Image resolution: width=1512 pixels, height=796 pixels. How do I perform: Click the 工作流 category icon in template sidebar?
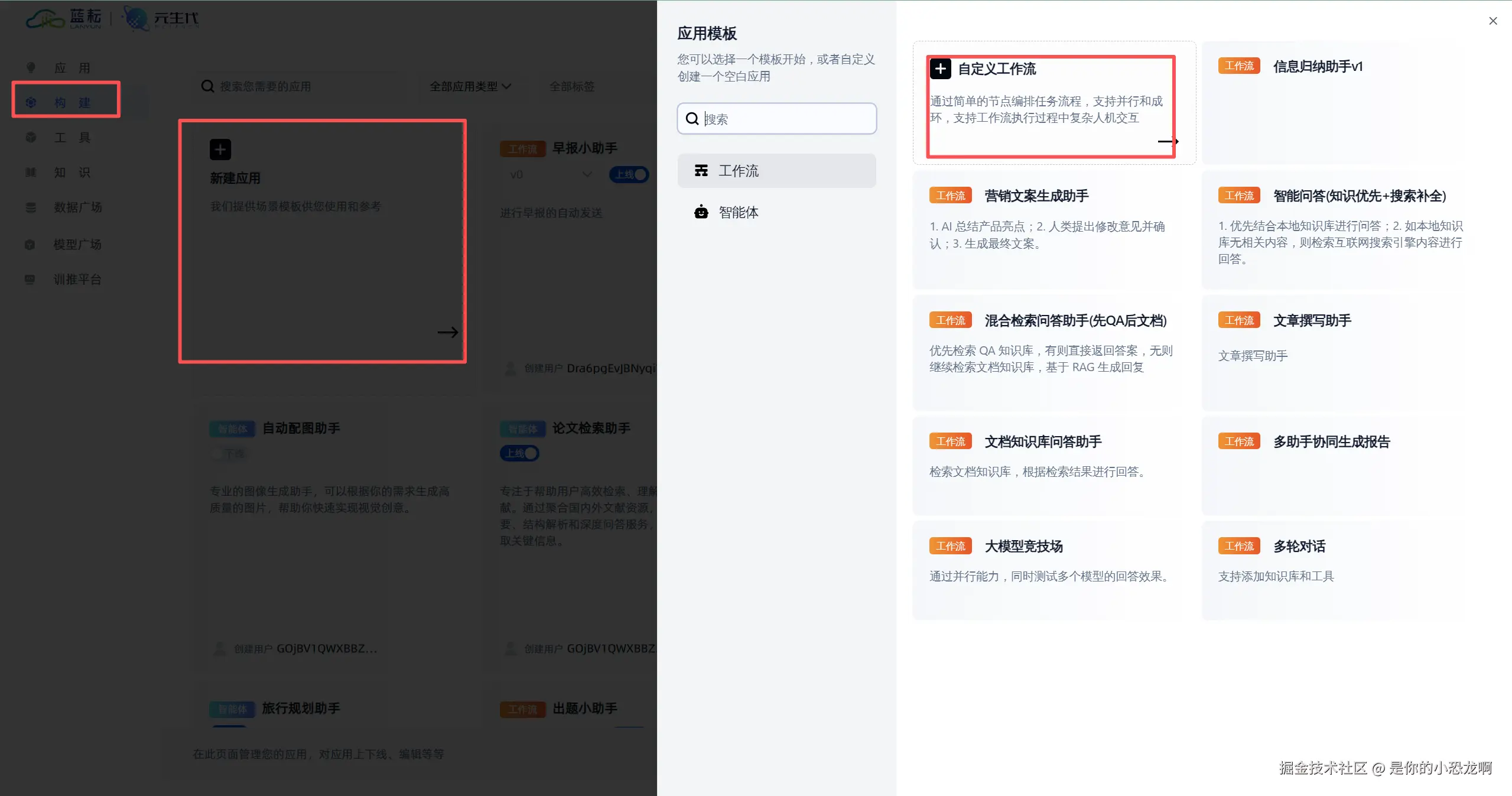[x=701, y=171]
